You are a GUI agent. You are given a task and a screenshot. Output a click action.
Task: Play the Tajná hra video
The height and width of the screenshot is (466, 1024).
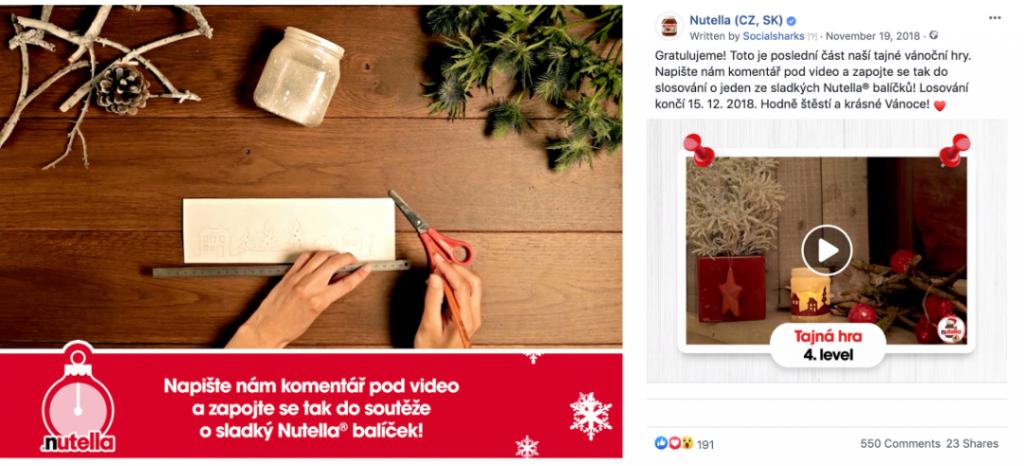(x=827, y=250)
